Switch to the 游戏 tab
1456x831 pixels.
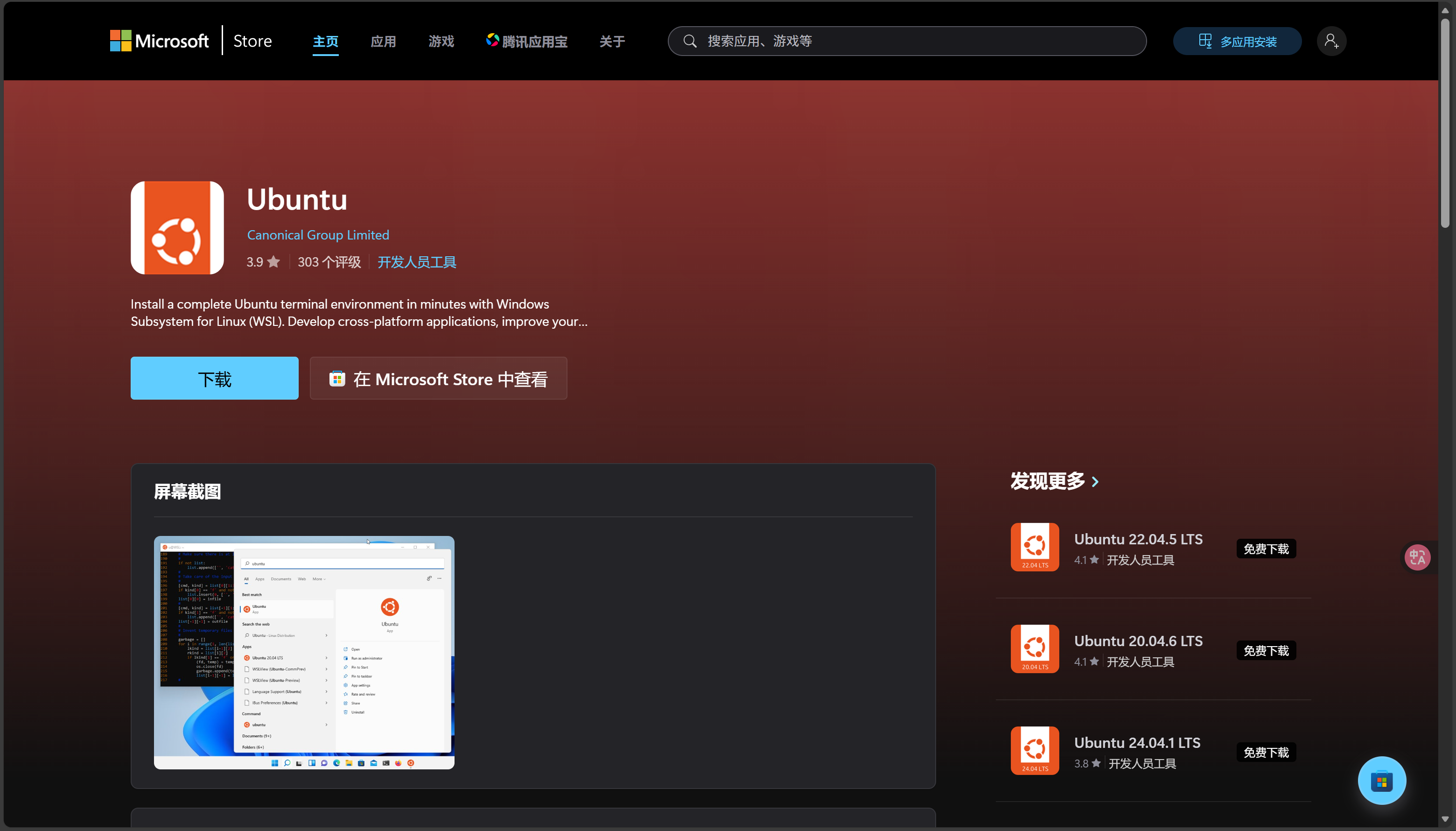441,42
